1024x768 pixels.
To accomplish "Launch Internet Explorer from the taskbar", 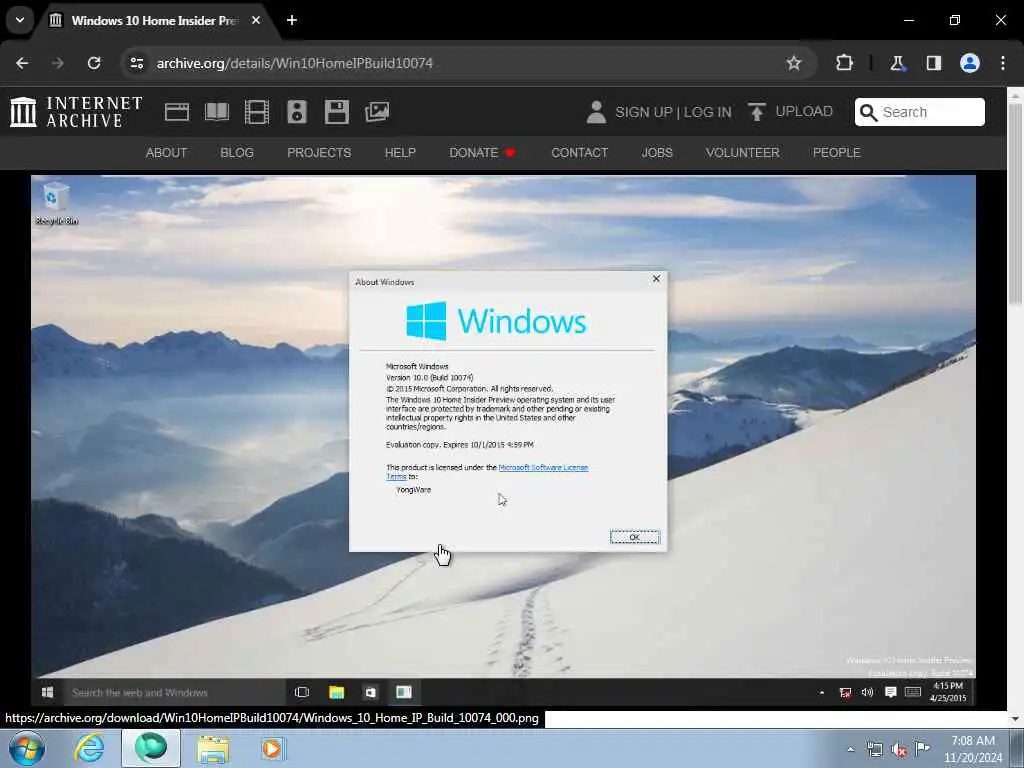I will click(x=89, y=748).
